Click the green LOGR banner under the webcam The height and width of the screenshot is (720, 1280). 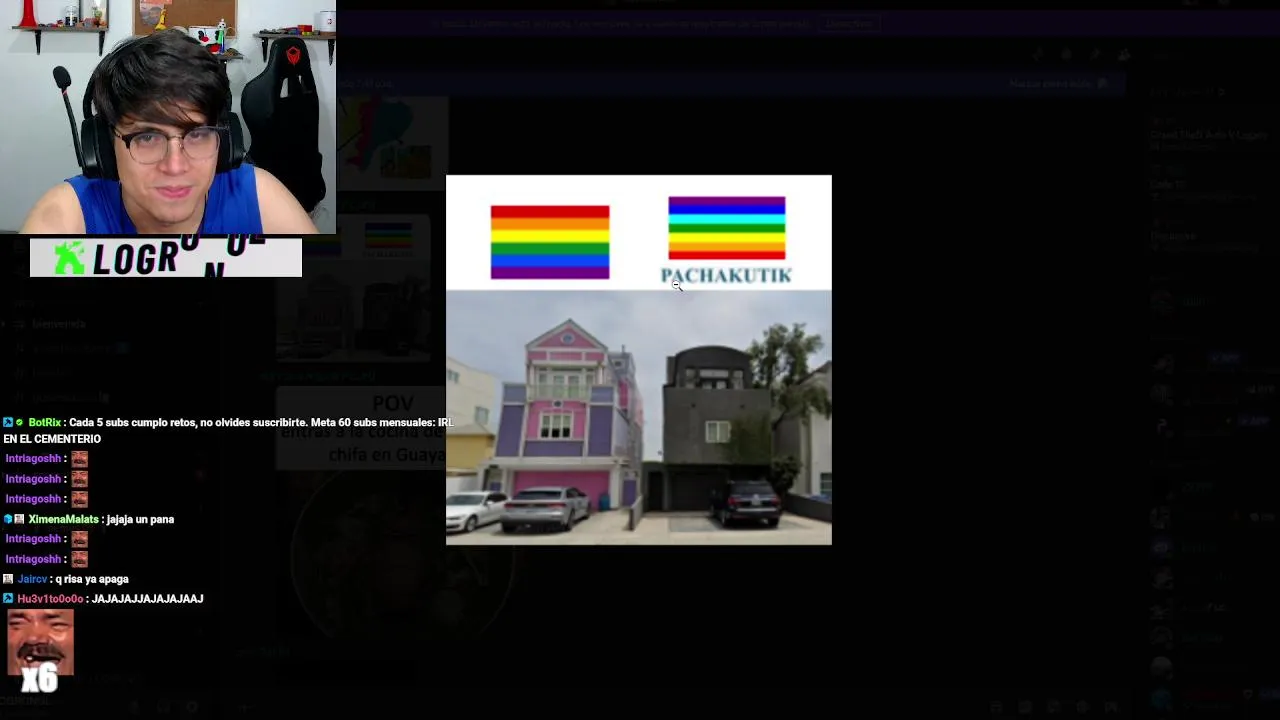(x=166, y=257)
